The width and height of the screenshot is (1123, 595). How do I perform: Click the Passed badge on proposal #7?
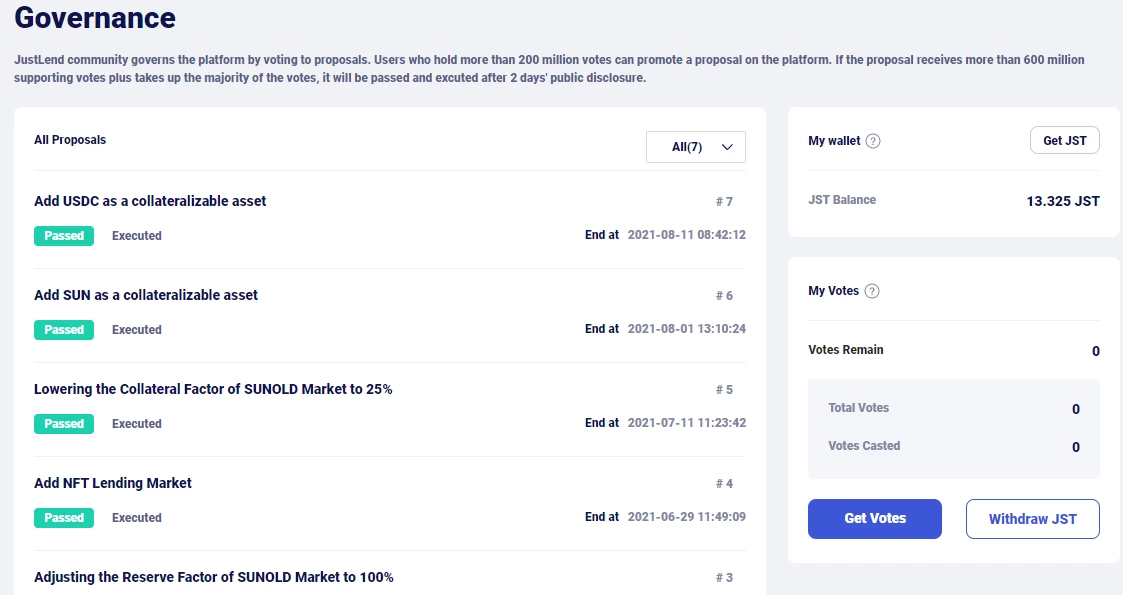pyautogui.click(x=64, y=236)
